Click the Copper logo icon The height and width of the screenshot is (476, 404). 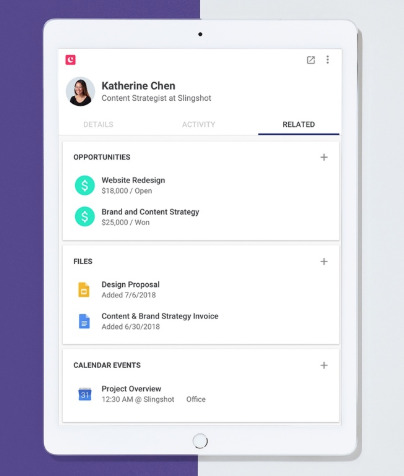(x=70, y=60)
